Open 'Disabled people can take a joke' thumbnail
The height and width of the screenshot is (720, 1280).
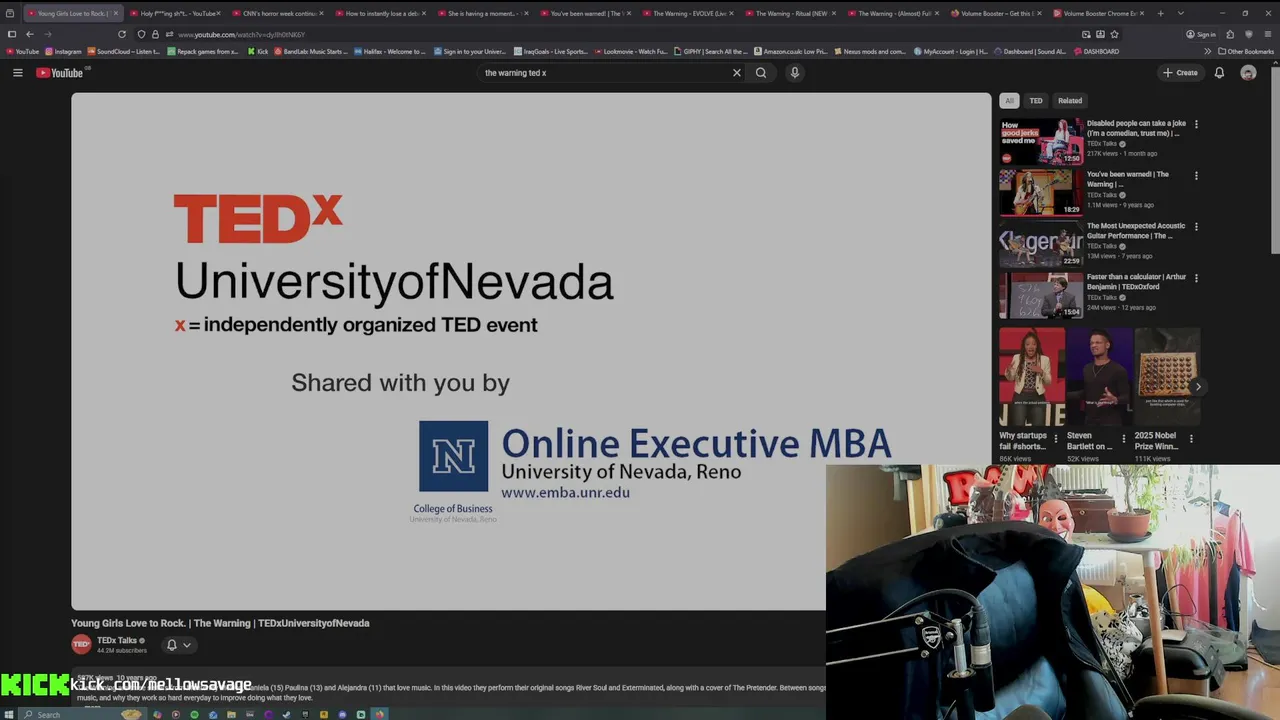tap(1041, 141)
